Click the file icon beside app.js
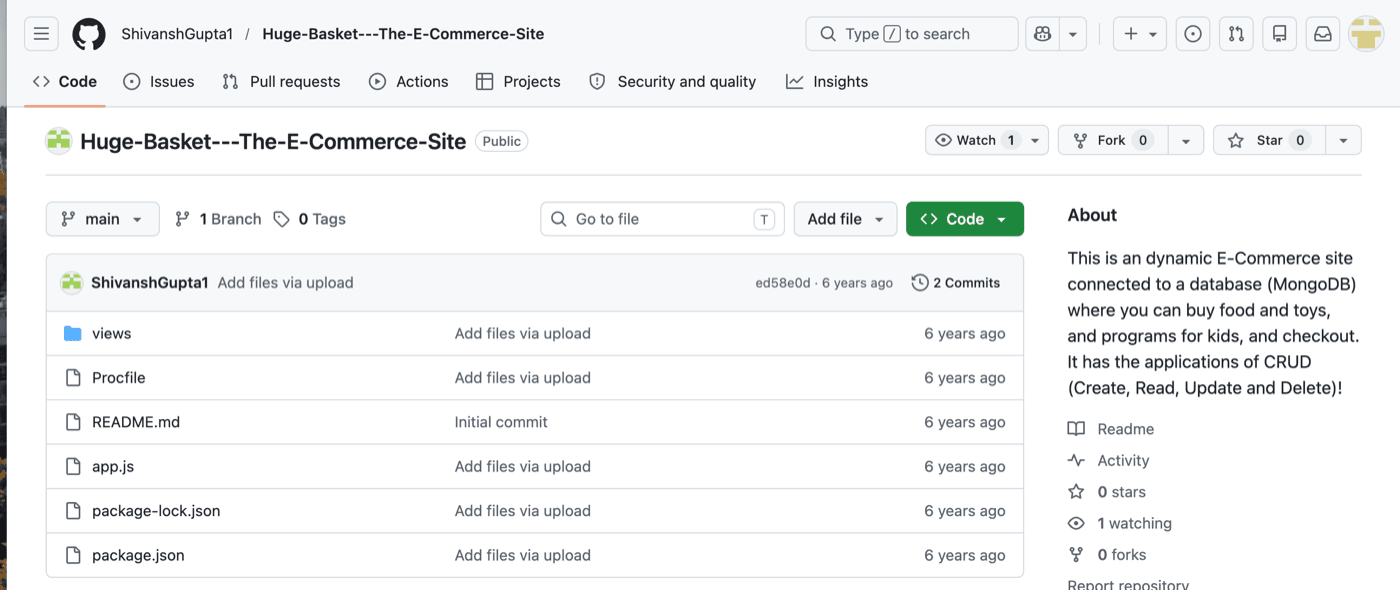The height and width of the screenshot is (590, 1400). point(72,467)
